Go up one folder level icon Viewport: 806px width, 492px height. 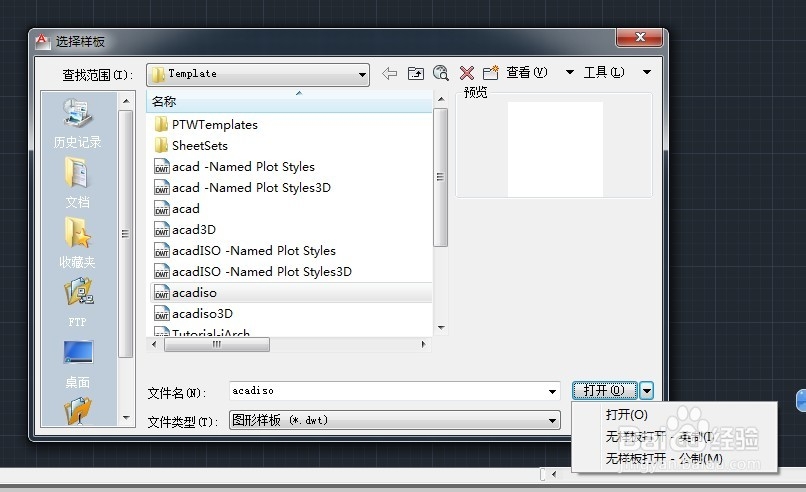tap(415, 74)
